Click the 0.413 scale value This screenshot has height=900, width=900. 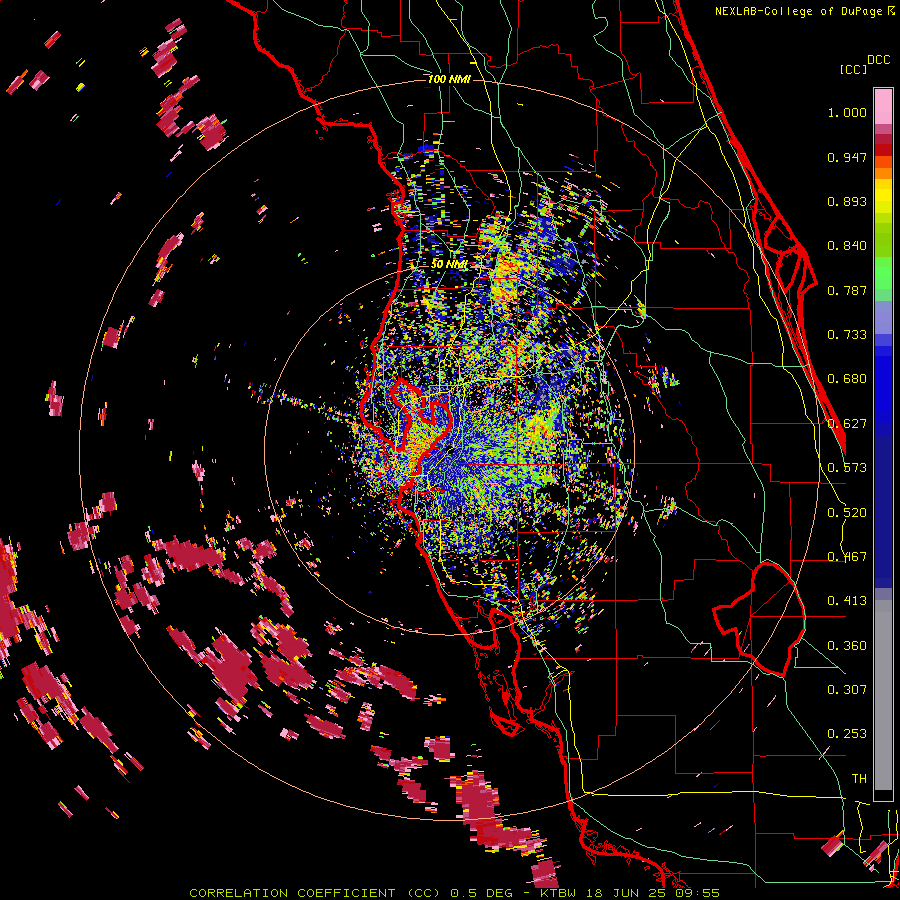pyautogui.click(x=847, y=601)
